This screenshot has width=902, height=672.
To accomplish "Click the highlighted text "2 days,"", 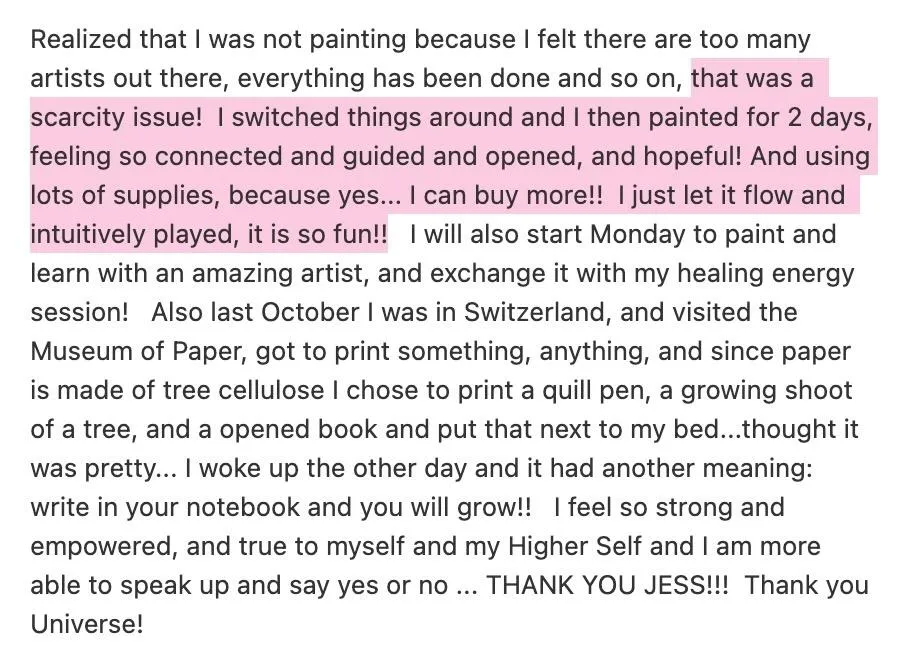I will 830,117.
